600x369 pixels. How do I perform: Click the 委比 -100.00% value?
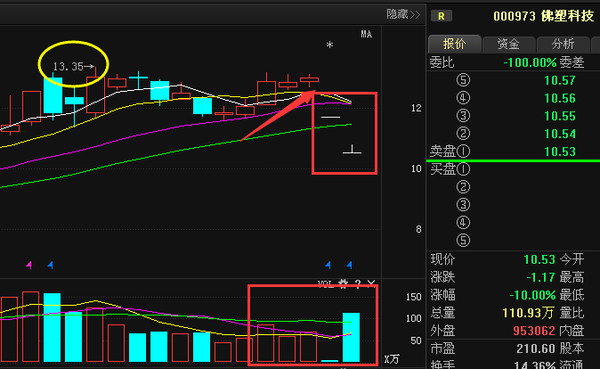coord(530,62)
